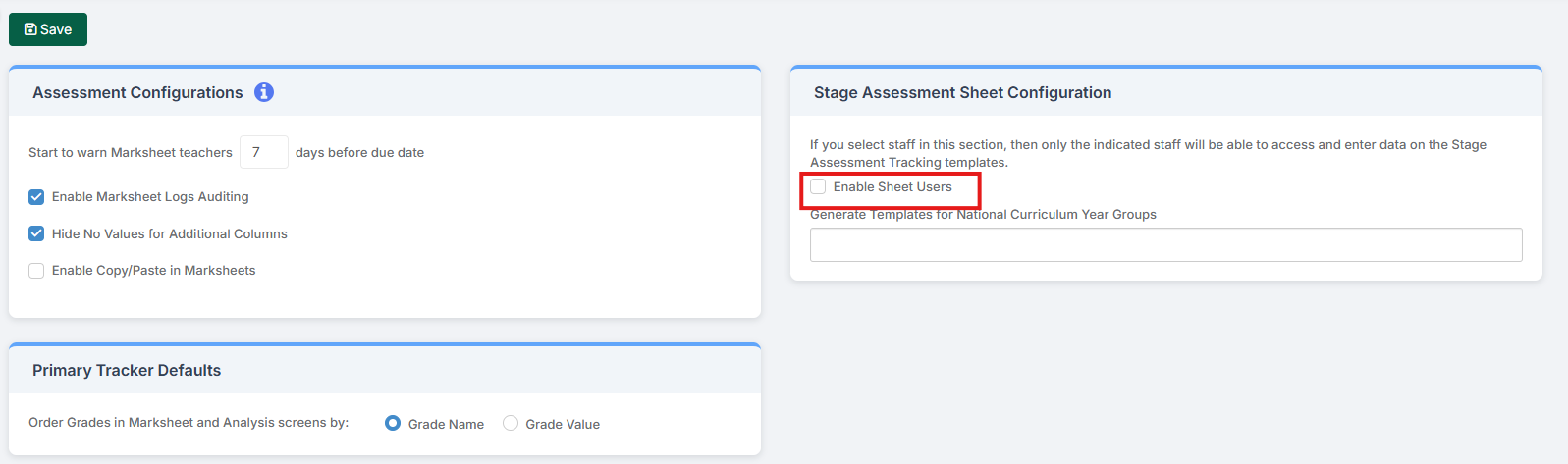This screenshot has width=1568, height=464.
Task: Open the Assessment Configurations info icon
Action: 264,92
